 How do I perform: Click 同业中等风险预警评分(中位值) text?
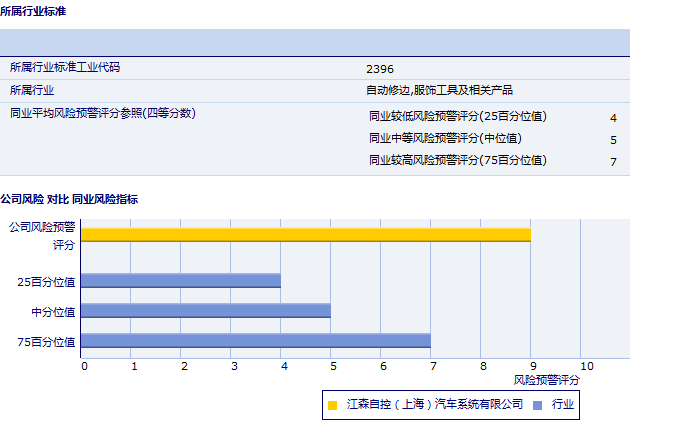click(x=445, y=138)
